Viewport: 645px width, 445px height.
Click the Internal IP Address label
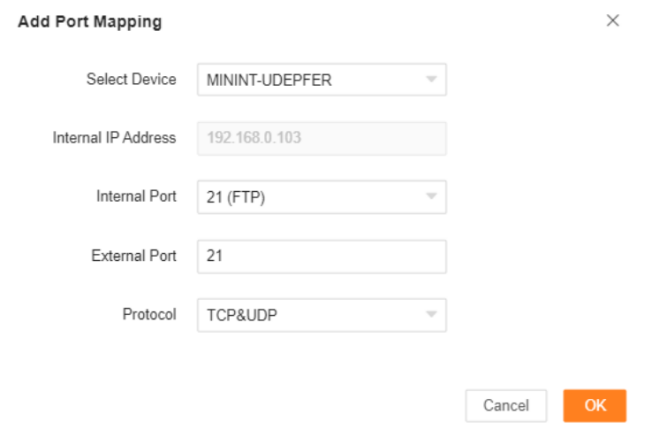click(114, 138)
